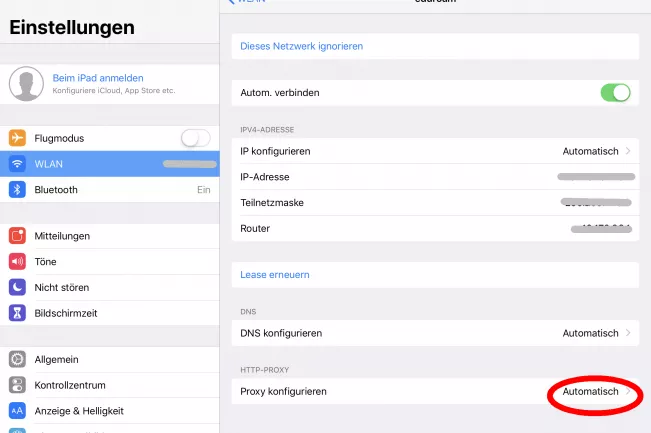Tap the Mitteilungen notification icon
Screen dimensions: 651x433
tap(17, 236)
